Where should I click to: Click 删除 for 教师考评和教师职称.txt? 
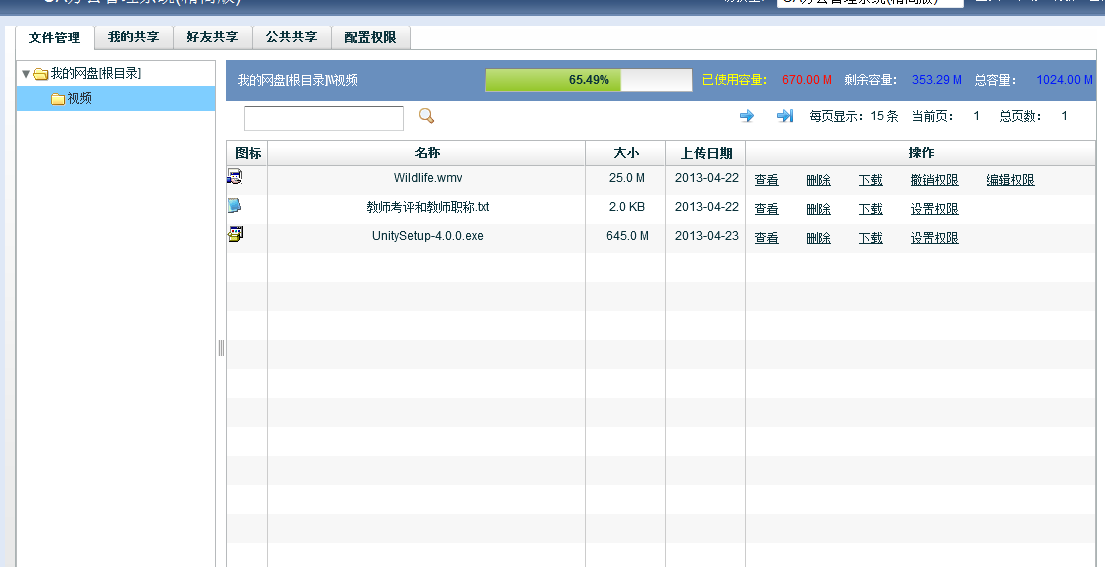tap(818, 209)
